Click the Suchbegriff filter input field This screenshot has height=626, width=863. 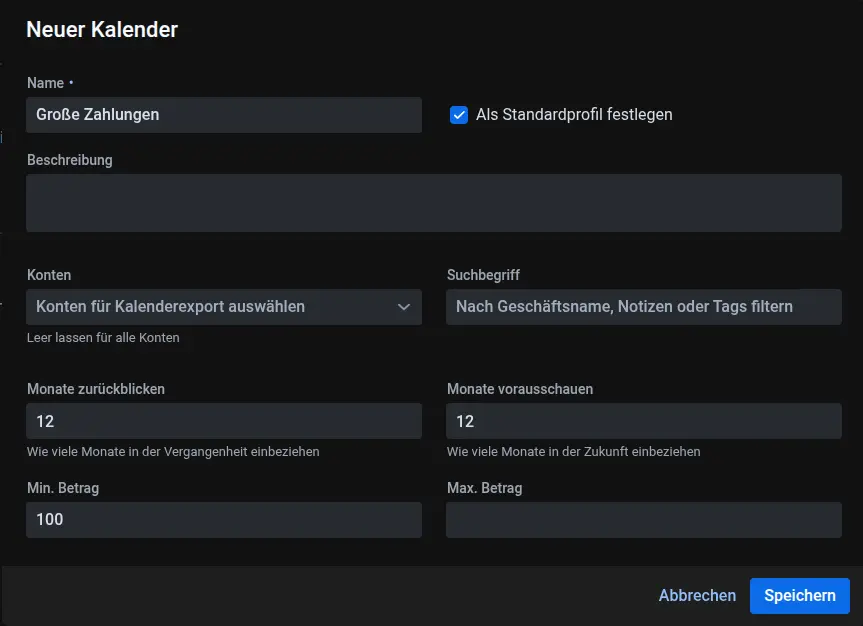coord(643,307)
